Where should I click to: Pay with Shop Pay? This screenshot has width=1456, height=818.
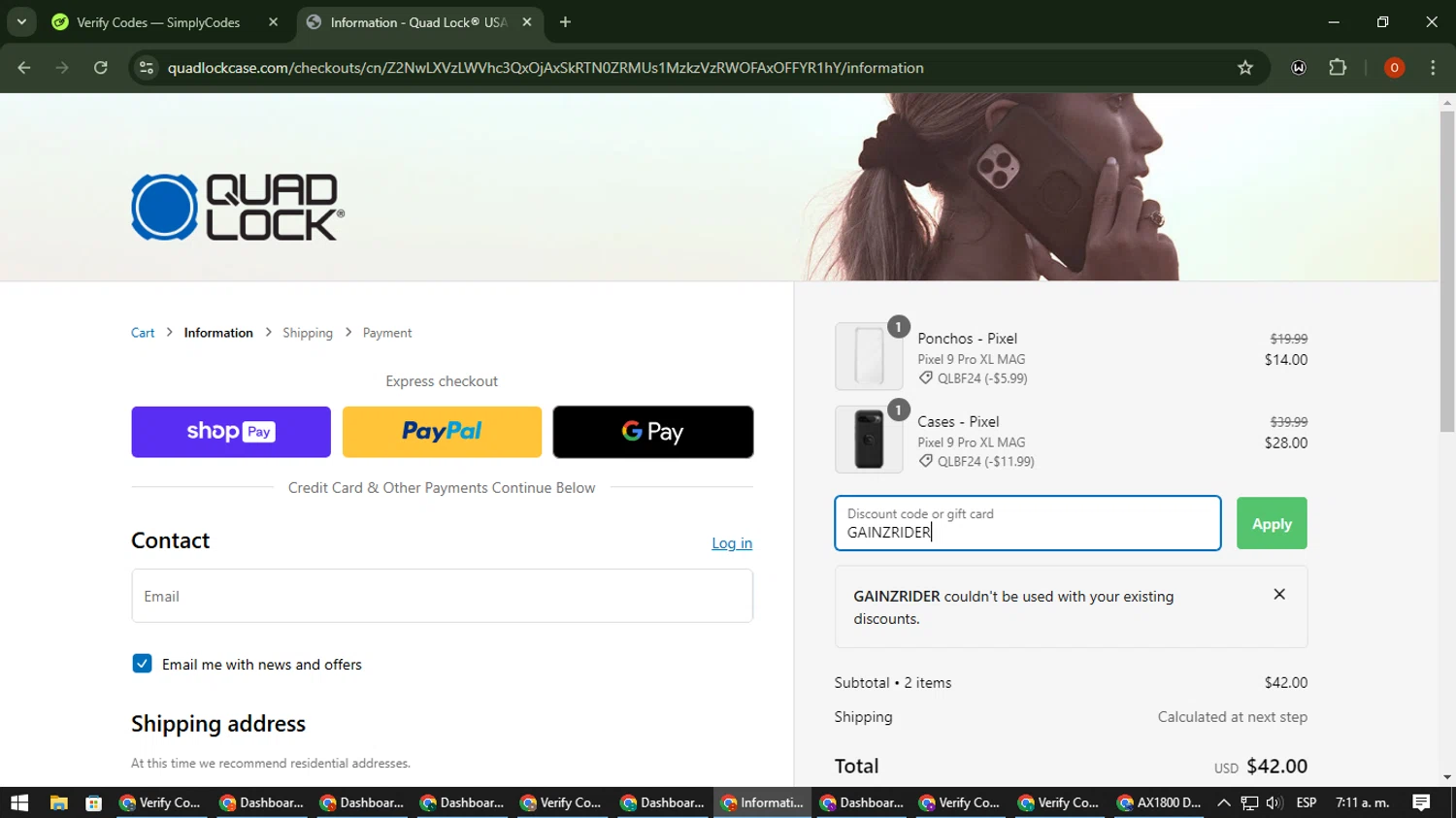pos(231,432)
